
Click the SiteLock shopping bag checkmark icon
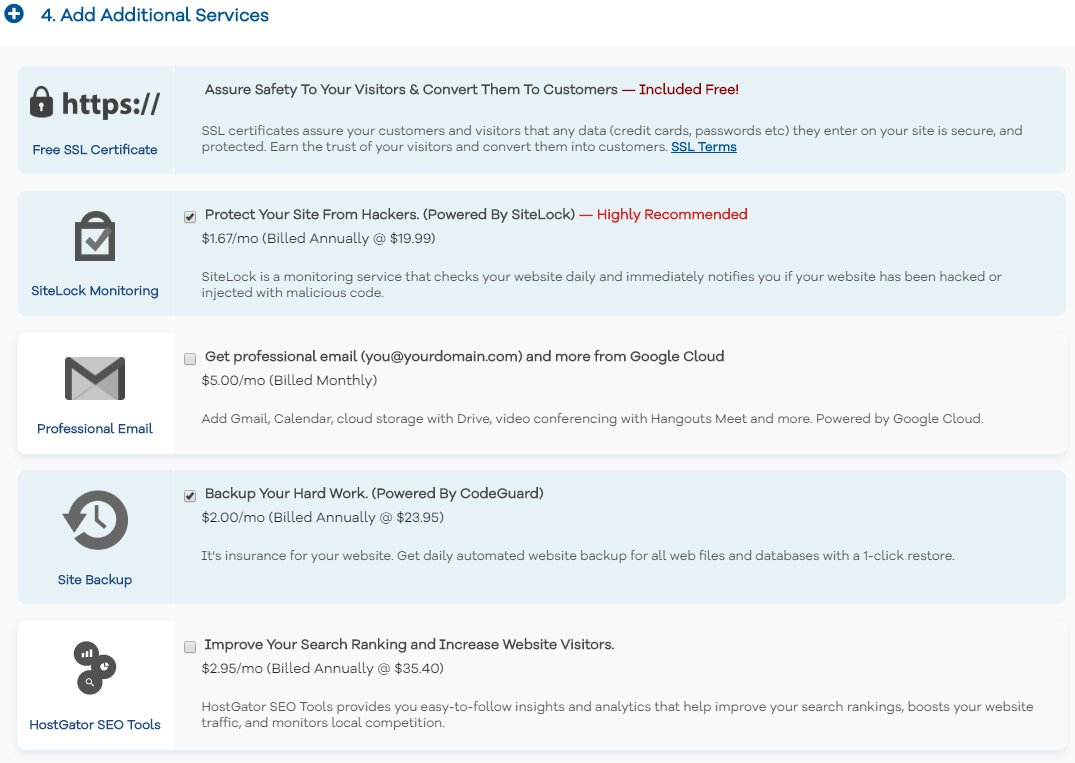coord(95,236)
